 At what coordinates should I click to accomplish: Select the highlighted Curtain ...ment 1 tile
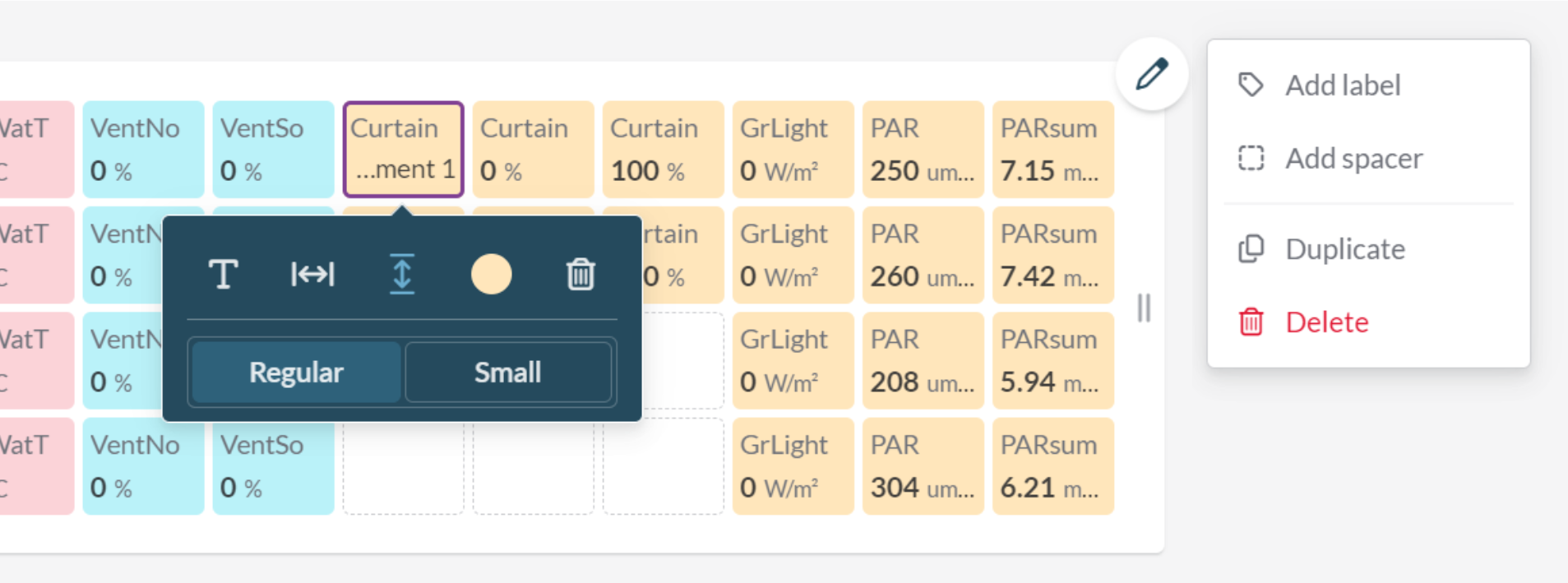(403, 149)
